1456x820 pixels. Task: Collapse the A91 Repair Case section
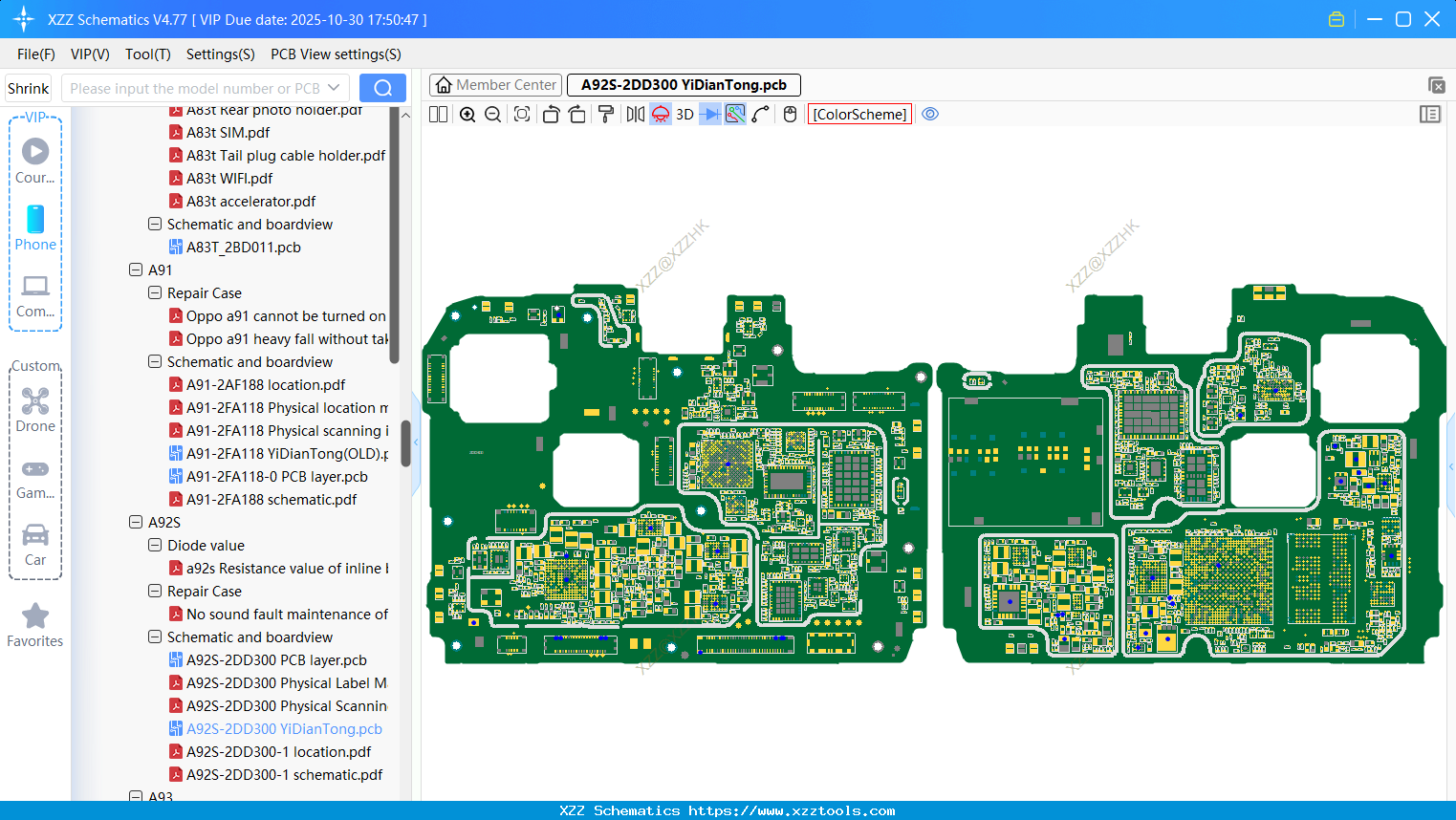[154, 292]
